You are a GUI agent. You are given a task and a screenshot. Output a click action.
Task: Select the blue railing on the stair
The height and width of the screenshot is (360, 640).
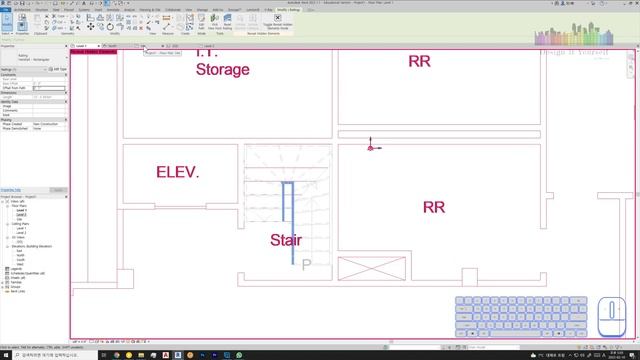click(293, 223)
